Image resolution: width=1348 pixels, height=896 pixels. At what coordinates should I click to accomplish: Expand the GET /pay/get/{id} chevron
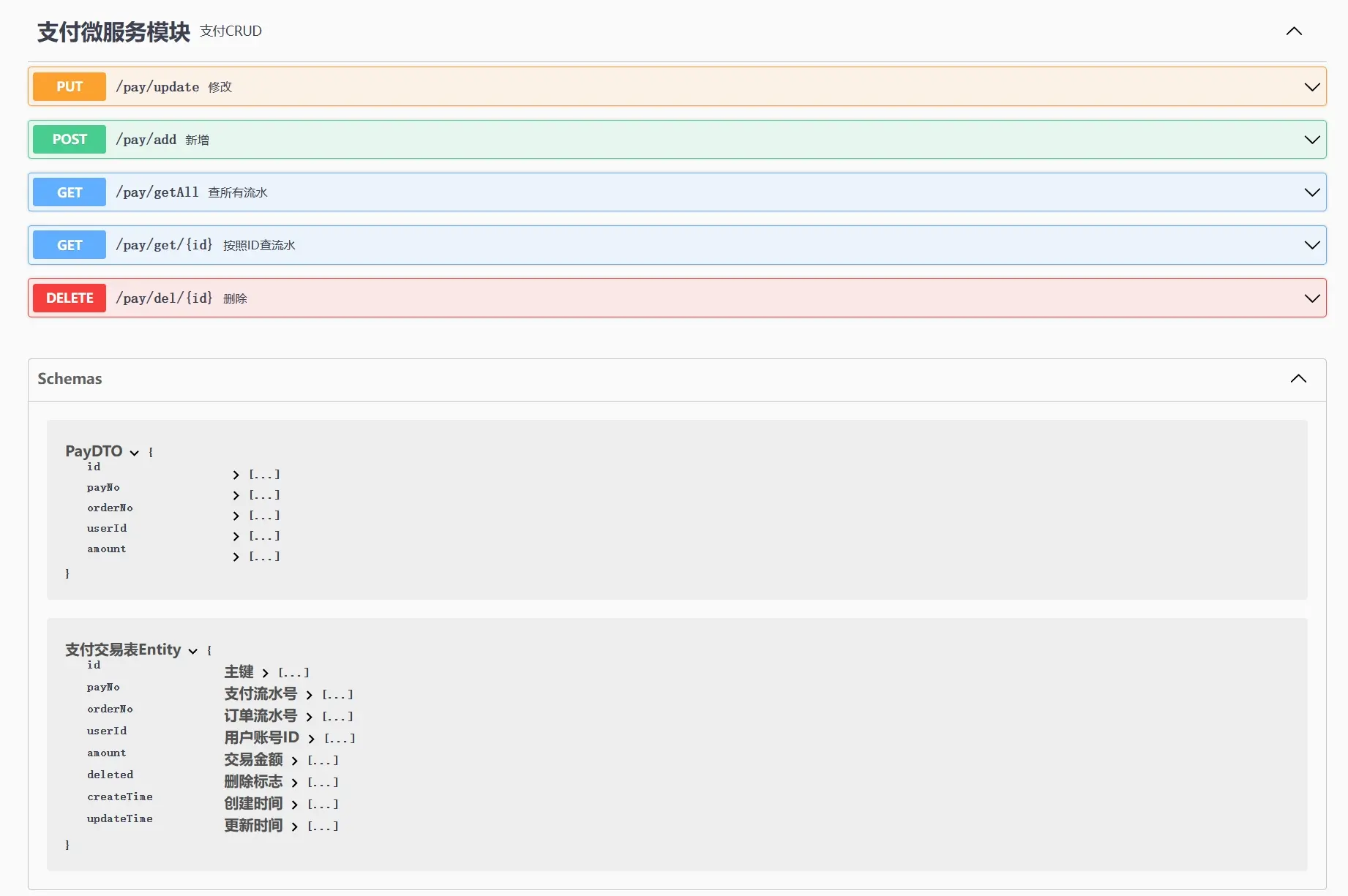tap(1311, 245)
